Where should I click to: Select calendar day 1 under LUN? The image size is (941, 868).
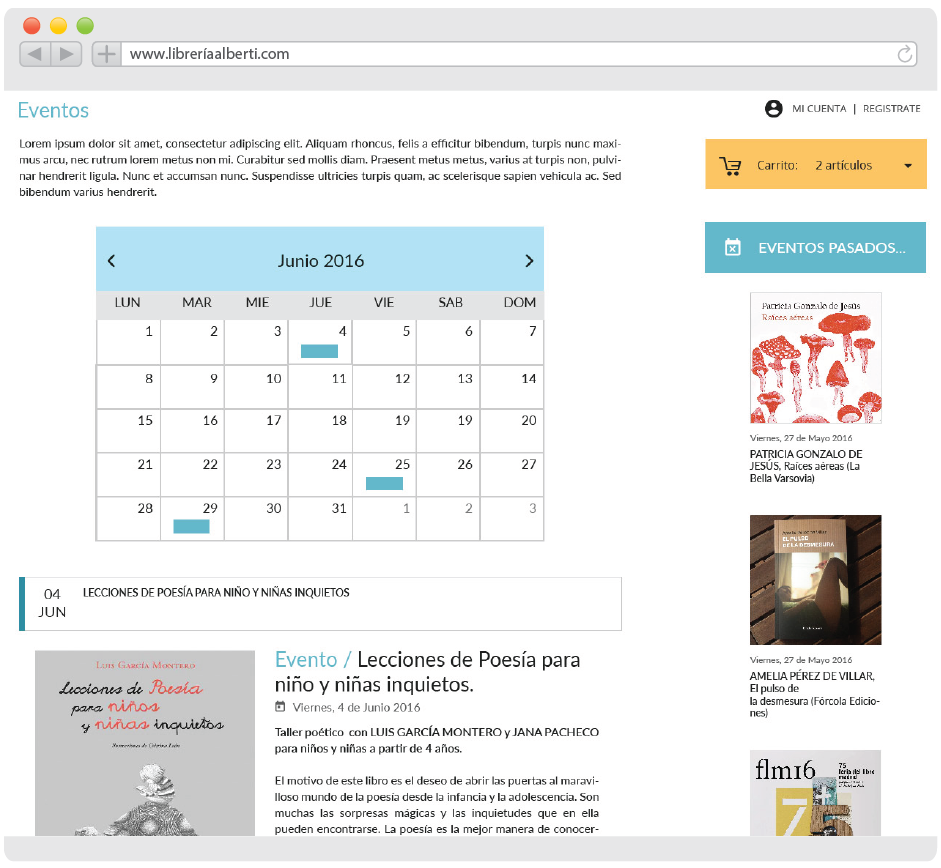[128, 342]
